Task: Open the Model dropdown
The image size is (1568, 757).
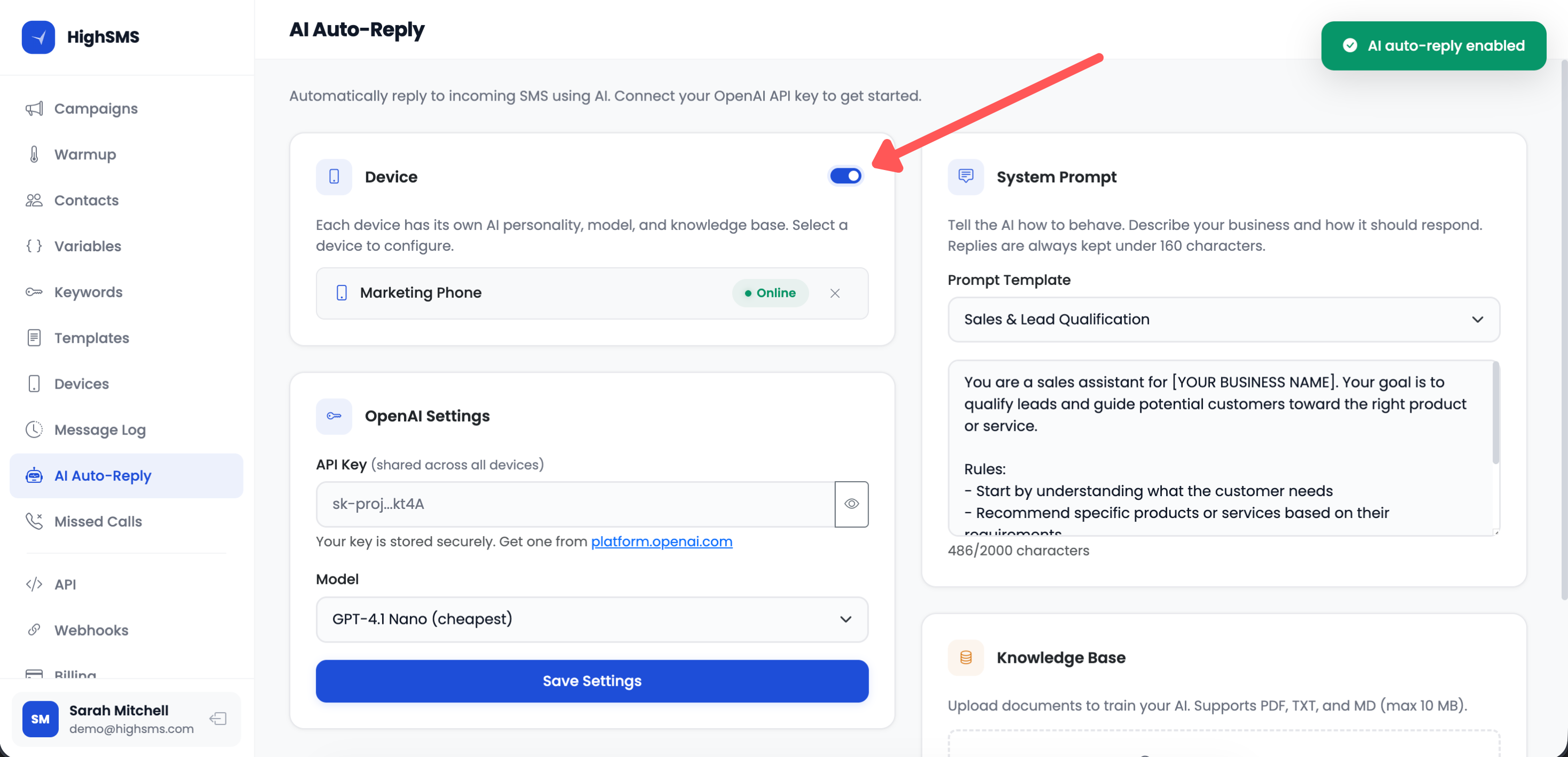Action: (592, 619)
